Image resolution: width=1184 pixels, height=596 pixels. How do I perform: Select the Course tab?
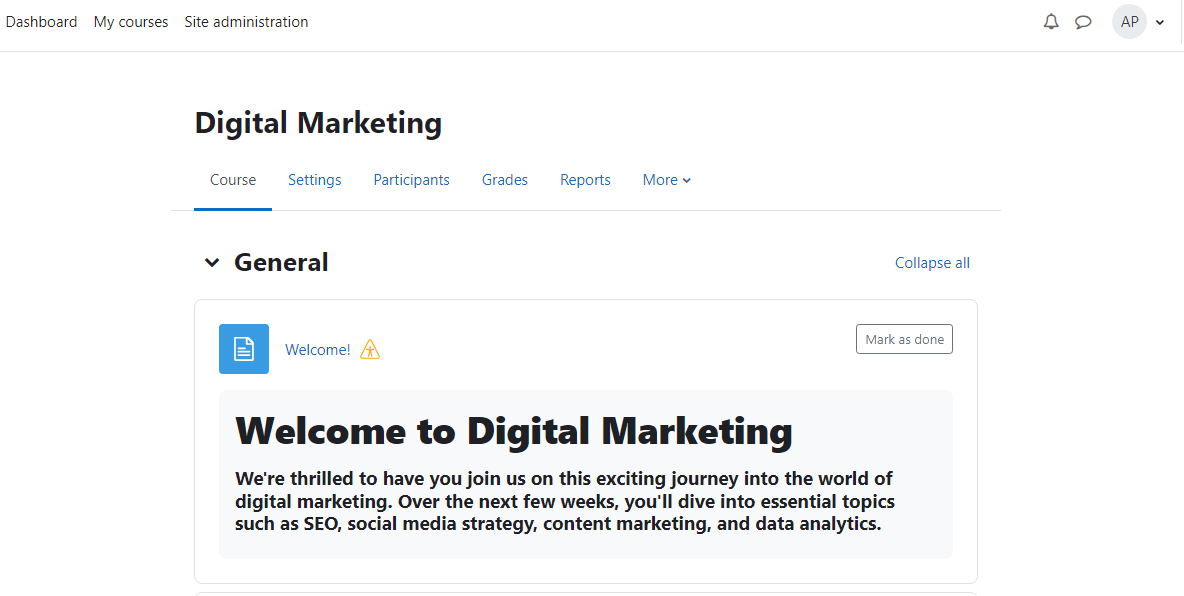click(x=233, y=180)
